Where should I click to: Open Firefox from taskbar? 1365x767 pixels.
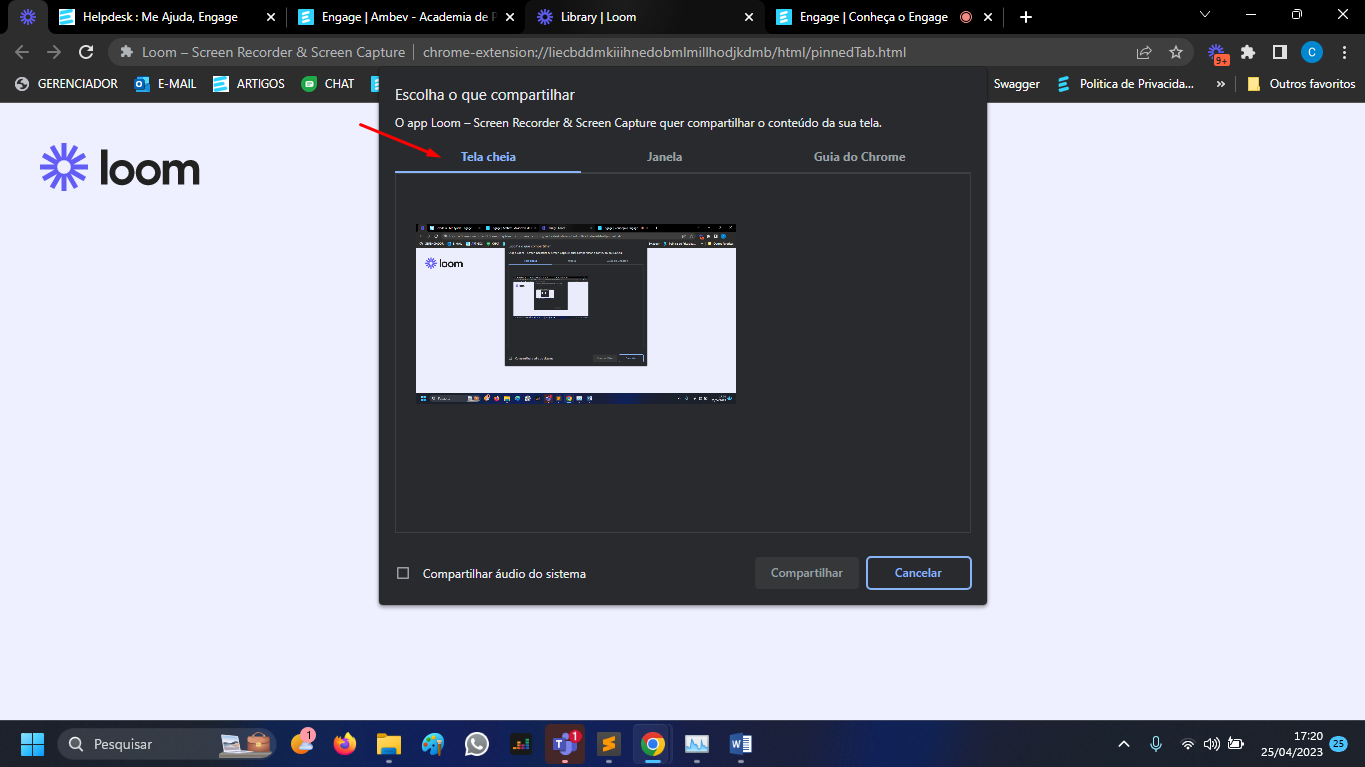pyautogui.click(x=345, y=744)
